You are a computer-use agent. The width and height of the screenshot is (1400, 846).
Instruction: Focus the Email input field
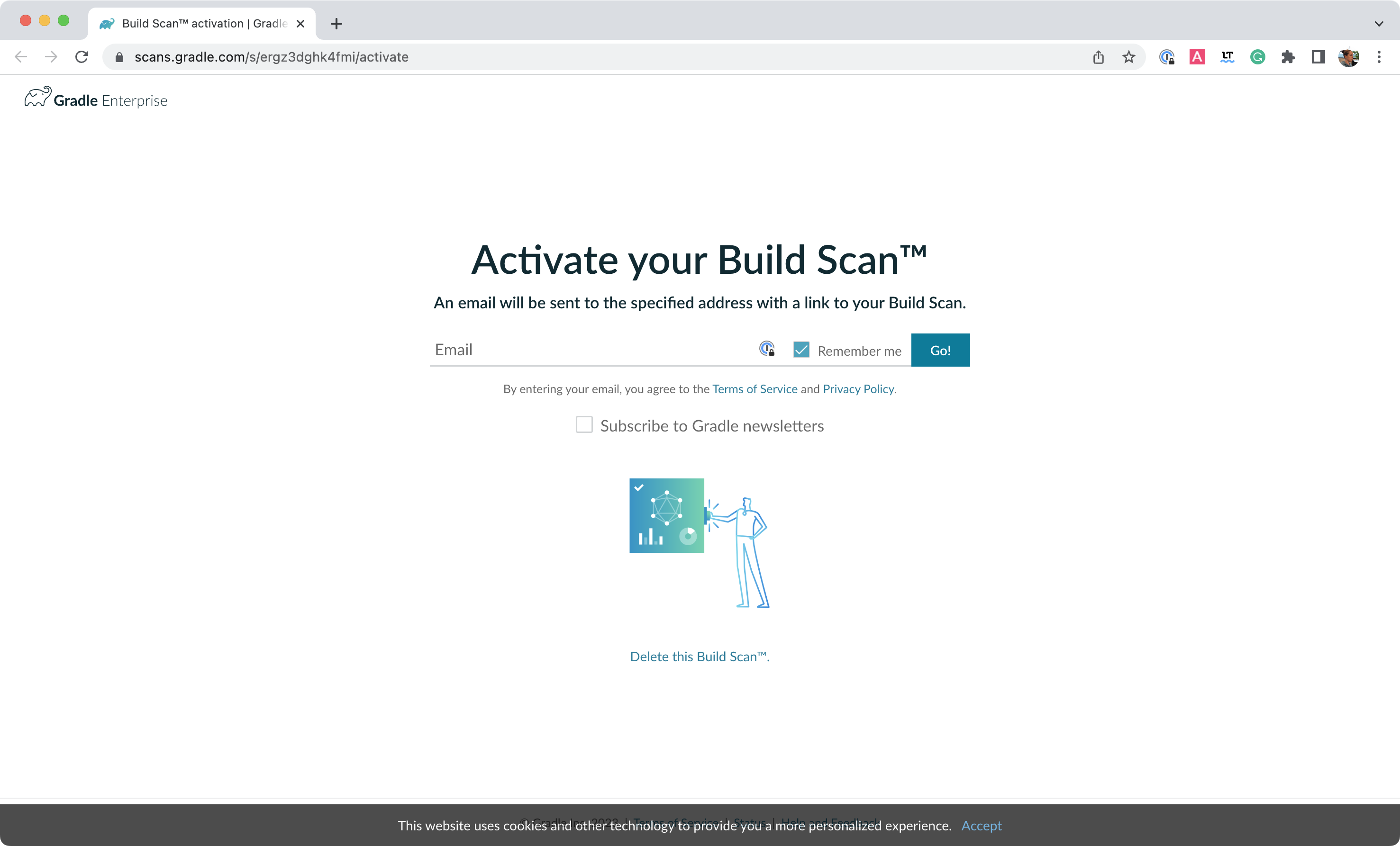pos(594,350)
